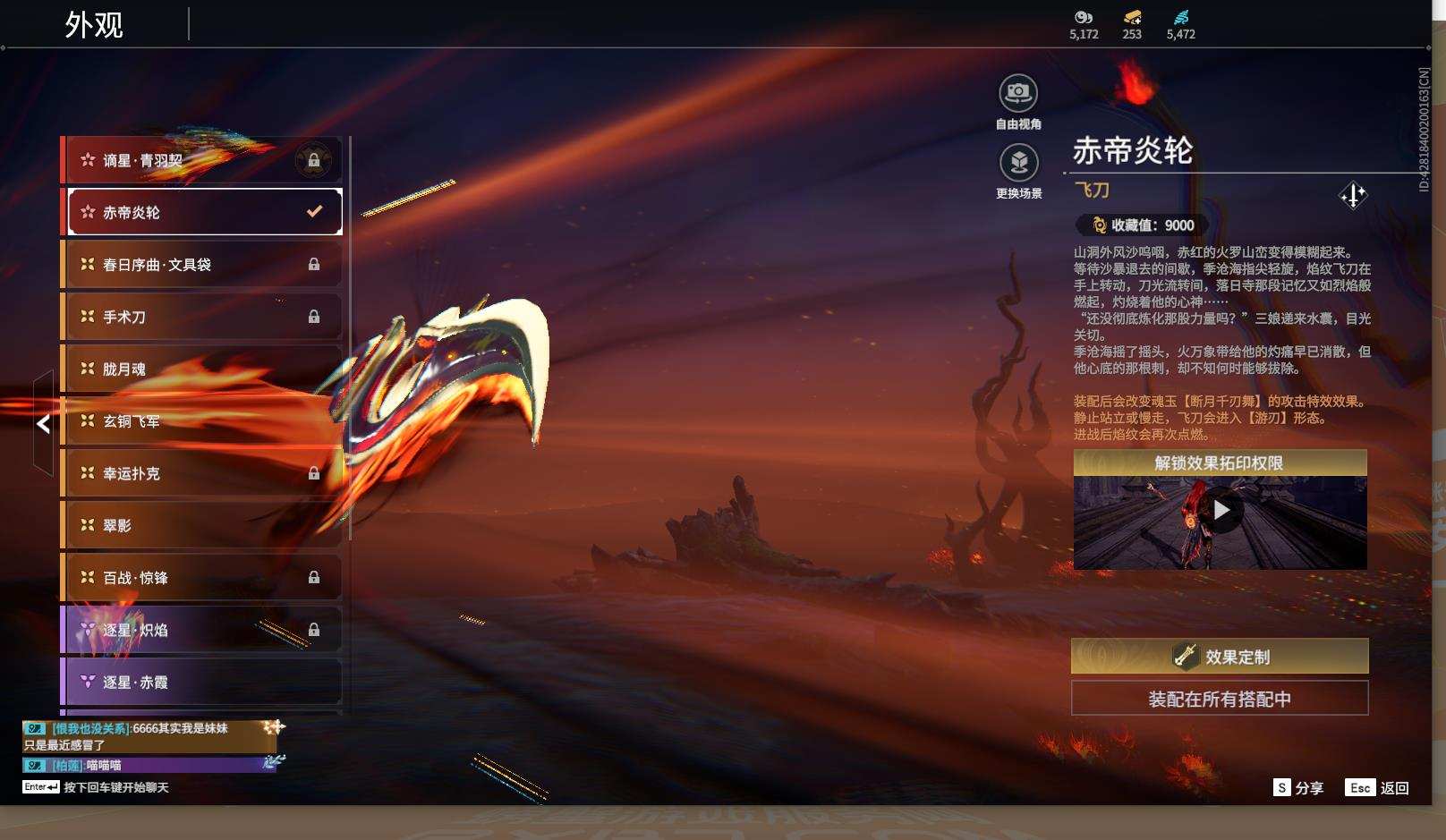Click the 解锁效果拓印权限 banner
Image resolution: width=1446 pixels, height=840 pixels.
(x=1220, y=462)
